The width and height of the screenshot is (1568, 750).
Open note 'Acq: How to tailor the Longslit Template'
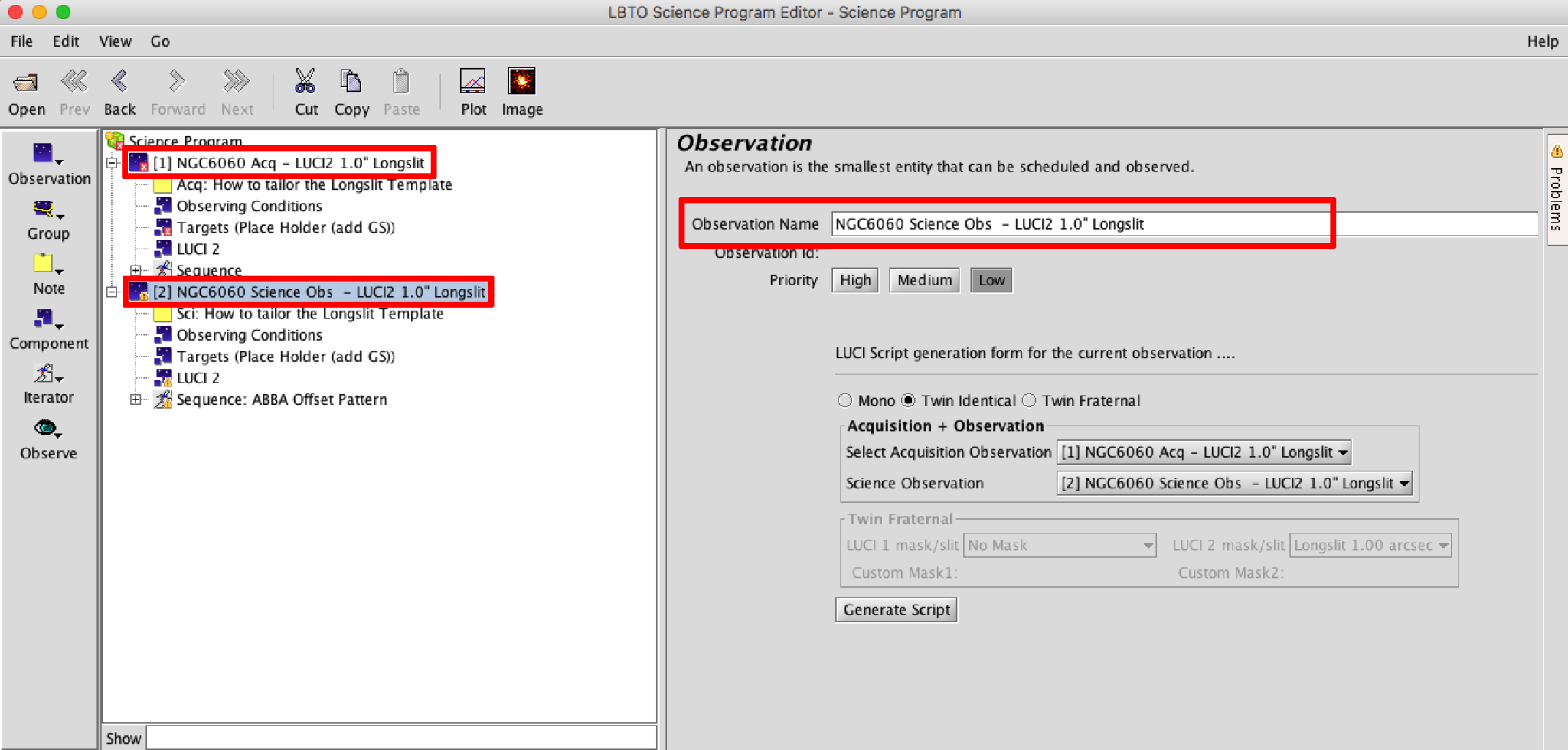tap(314, 184)
